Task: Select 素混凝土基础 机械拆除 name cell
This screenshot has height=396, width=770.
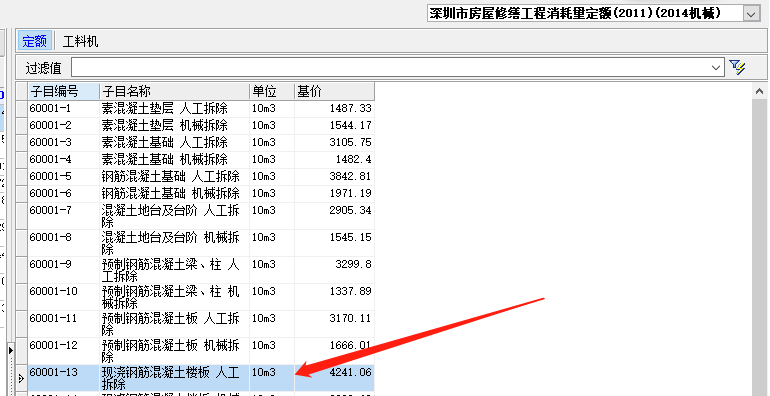Action: pyautogui.click(x=174, y=160)
